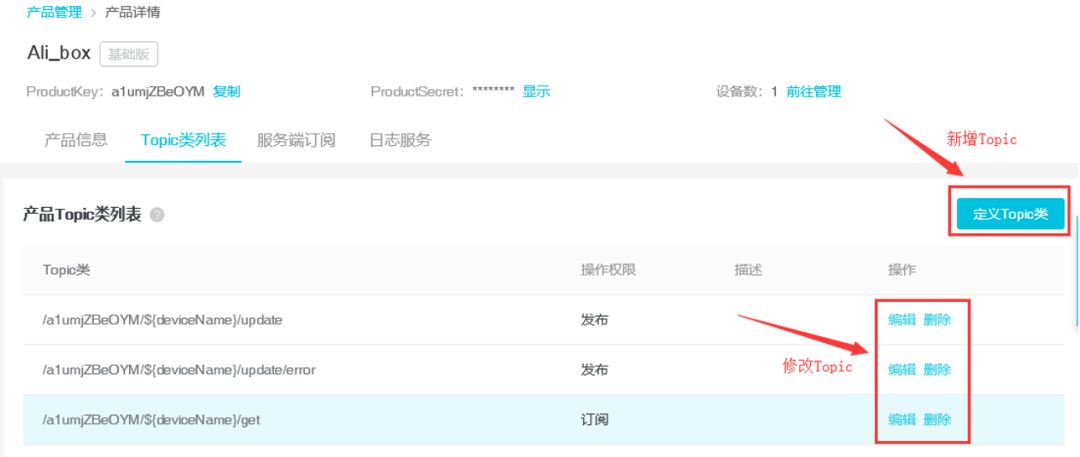Click the 操作权限 column header
This screenshot has height=457, width=1080.
608,270
